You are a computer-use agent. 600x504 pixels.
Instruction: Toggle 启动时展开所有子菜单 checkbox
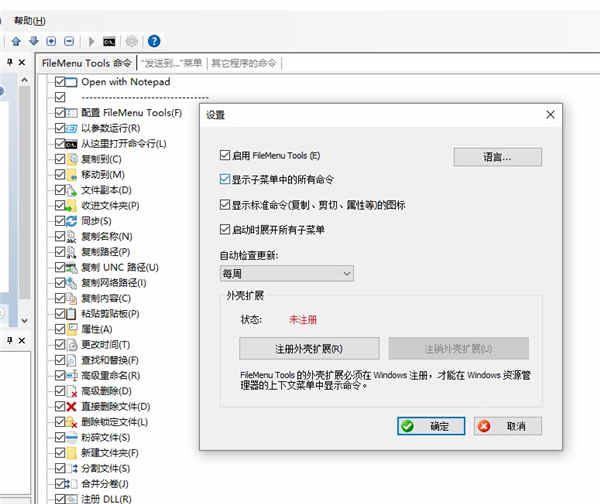tap(225, 229)
